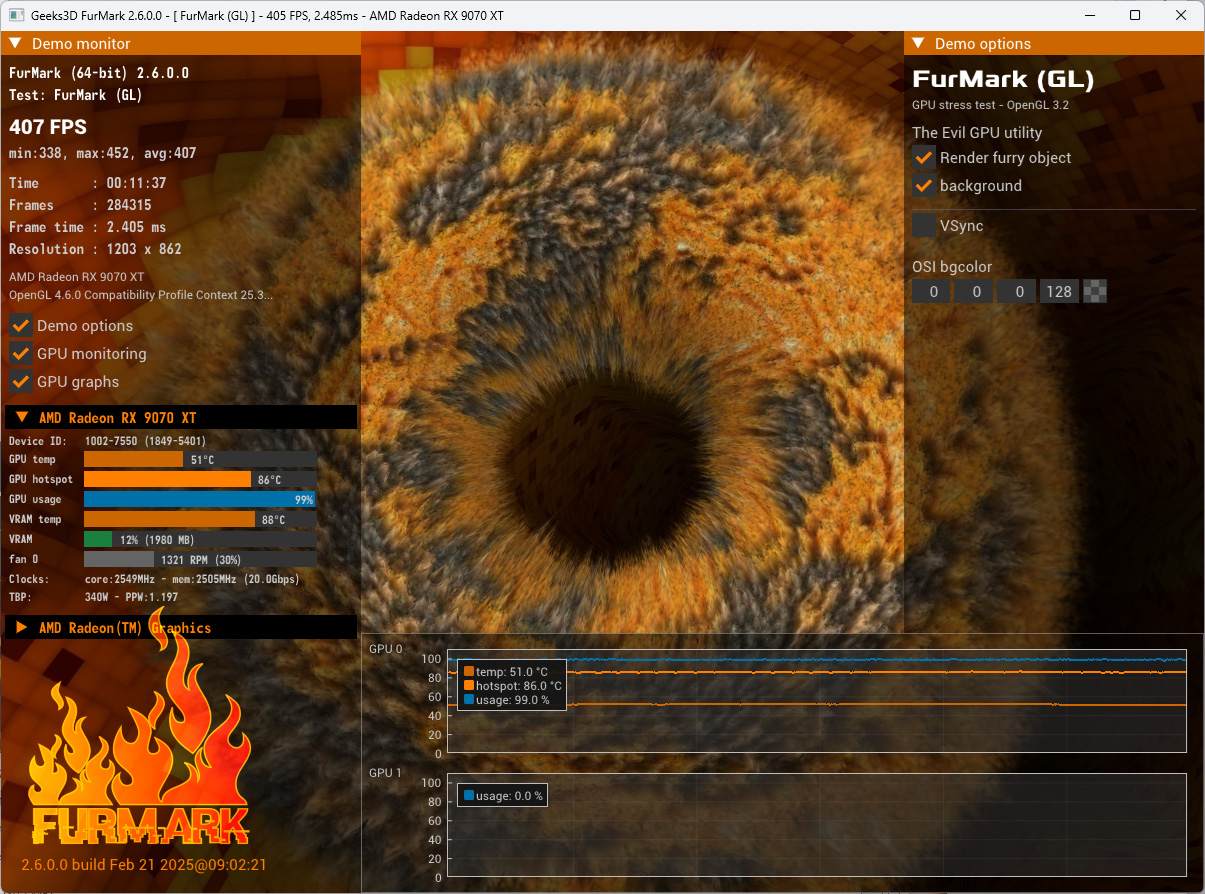Click the GPU usage bar showing 99%
The width and height of the screenshot is (1205, 894).
coord(200,499)
